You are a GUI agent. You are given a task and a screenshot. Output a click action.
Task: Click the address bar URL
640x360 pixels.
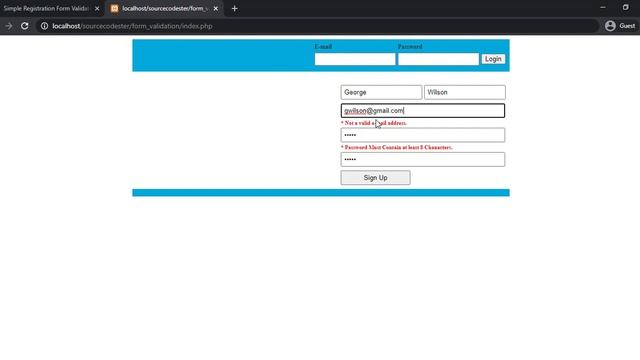pyautogui.click(x=132, y=26)
